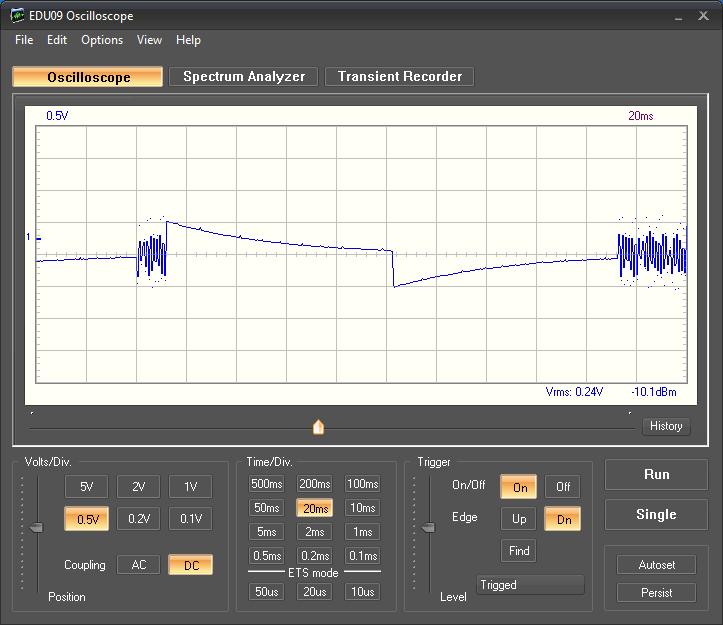The width and height of the screenshot is (723, 625).
Task: Click the Autoset button
Action: [656, 565]
